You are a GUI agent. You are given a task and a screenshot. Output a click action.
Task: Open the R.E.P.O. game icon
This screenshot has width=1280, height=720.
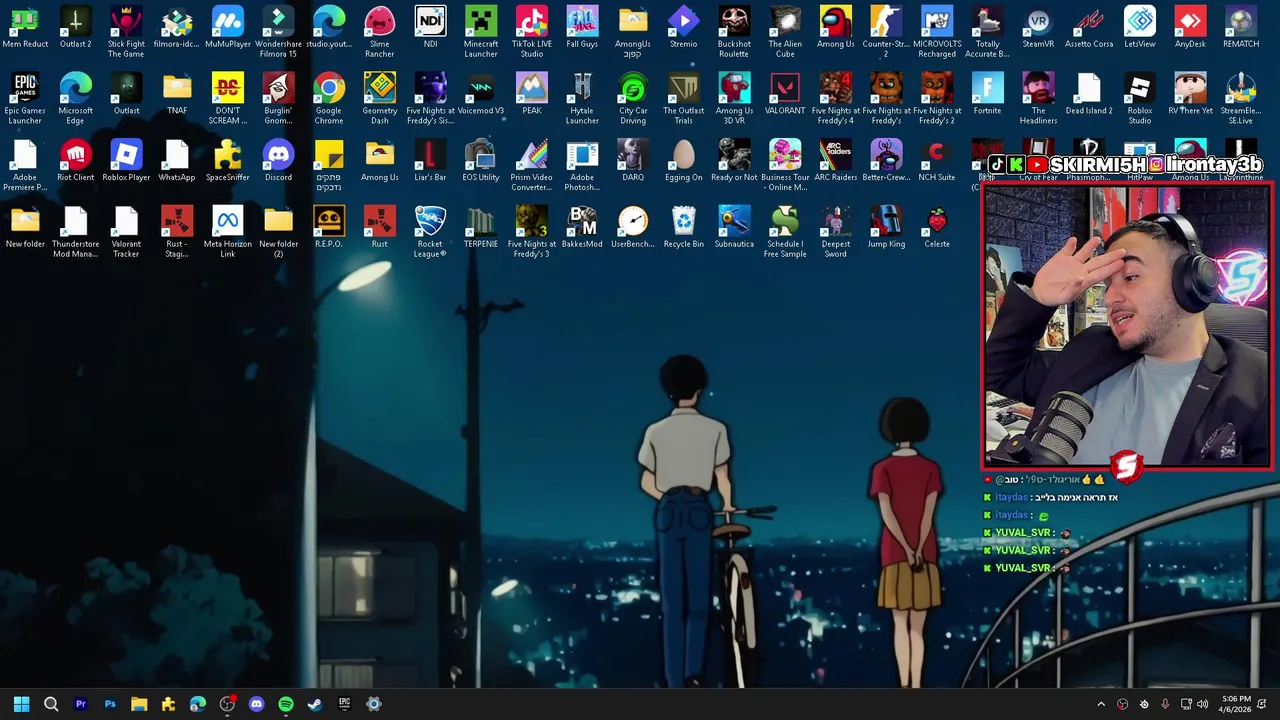(x=329, y=228)
